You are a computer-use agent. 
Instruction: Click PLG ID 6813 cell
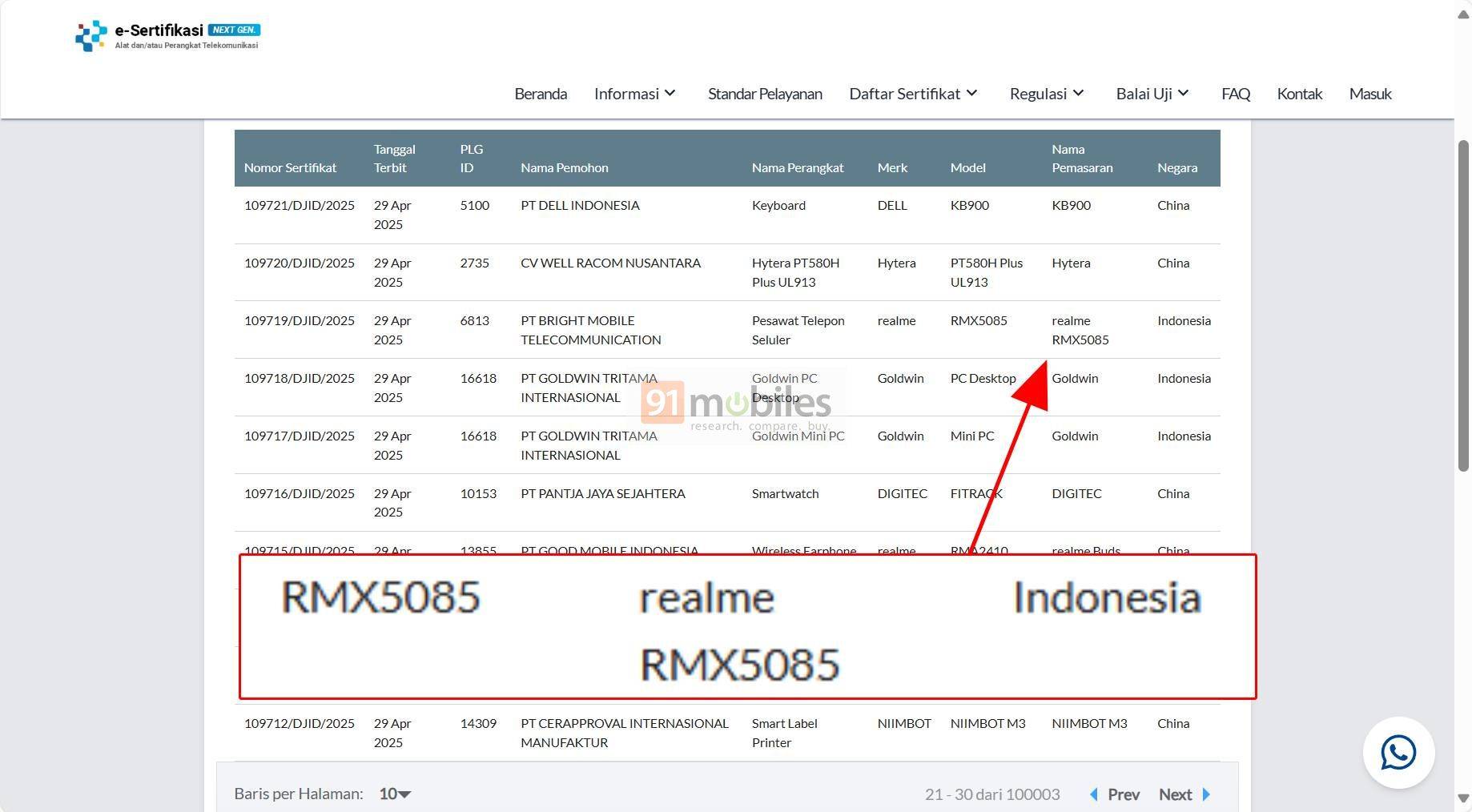(x=474, y=320)
